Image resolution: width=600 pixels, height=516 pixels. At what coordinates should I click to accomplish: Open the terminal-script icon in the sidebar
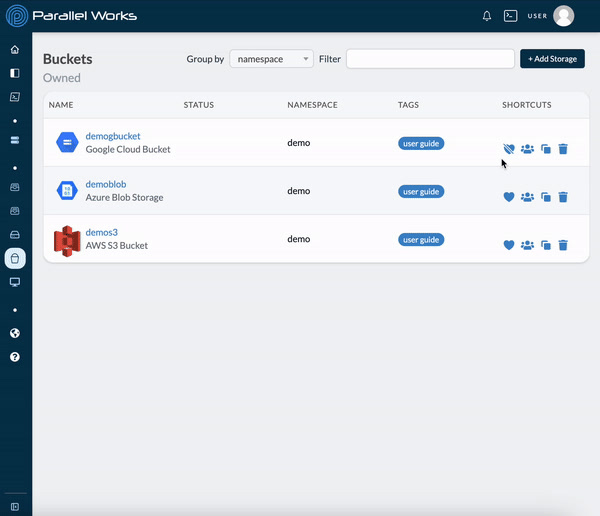coord(15,97)
